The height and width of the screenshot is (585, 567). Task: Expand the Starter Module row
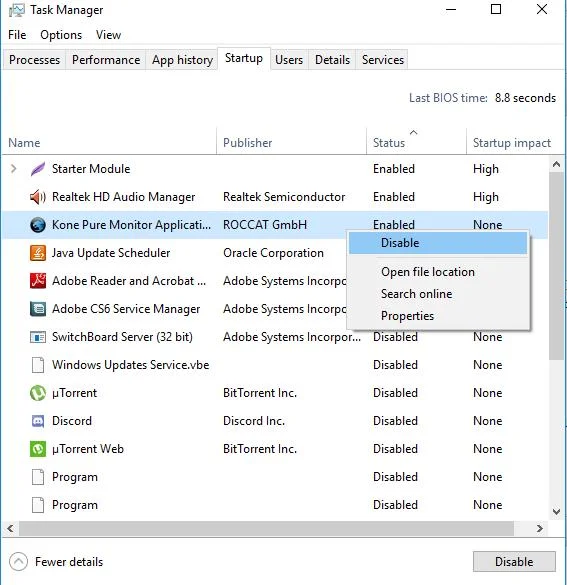click(x=14, y=169)
